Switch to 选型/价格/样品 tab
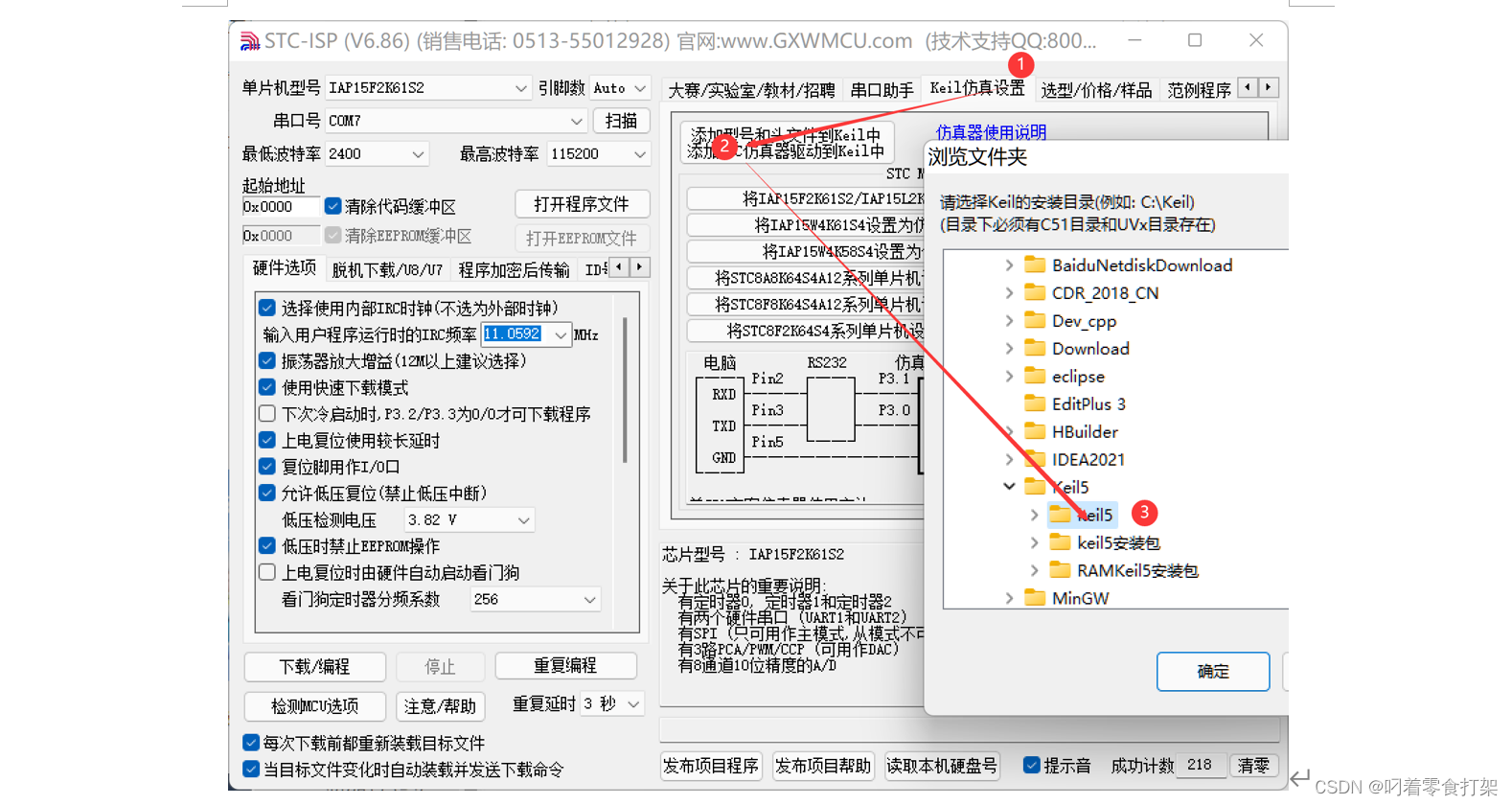This screenshot has height=805, width=1512. click(1096, 90)
